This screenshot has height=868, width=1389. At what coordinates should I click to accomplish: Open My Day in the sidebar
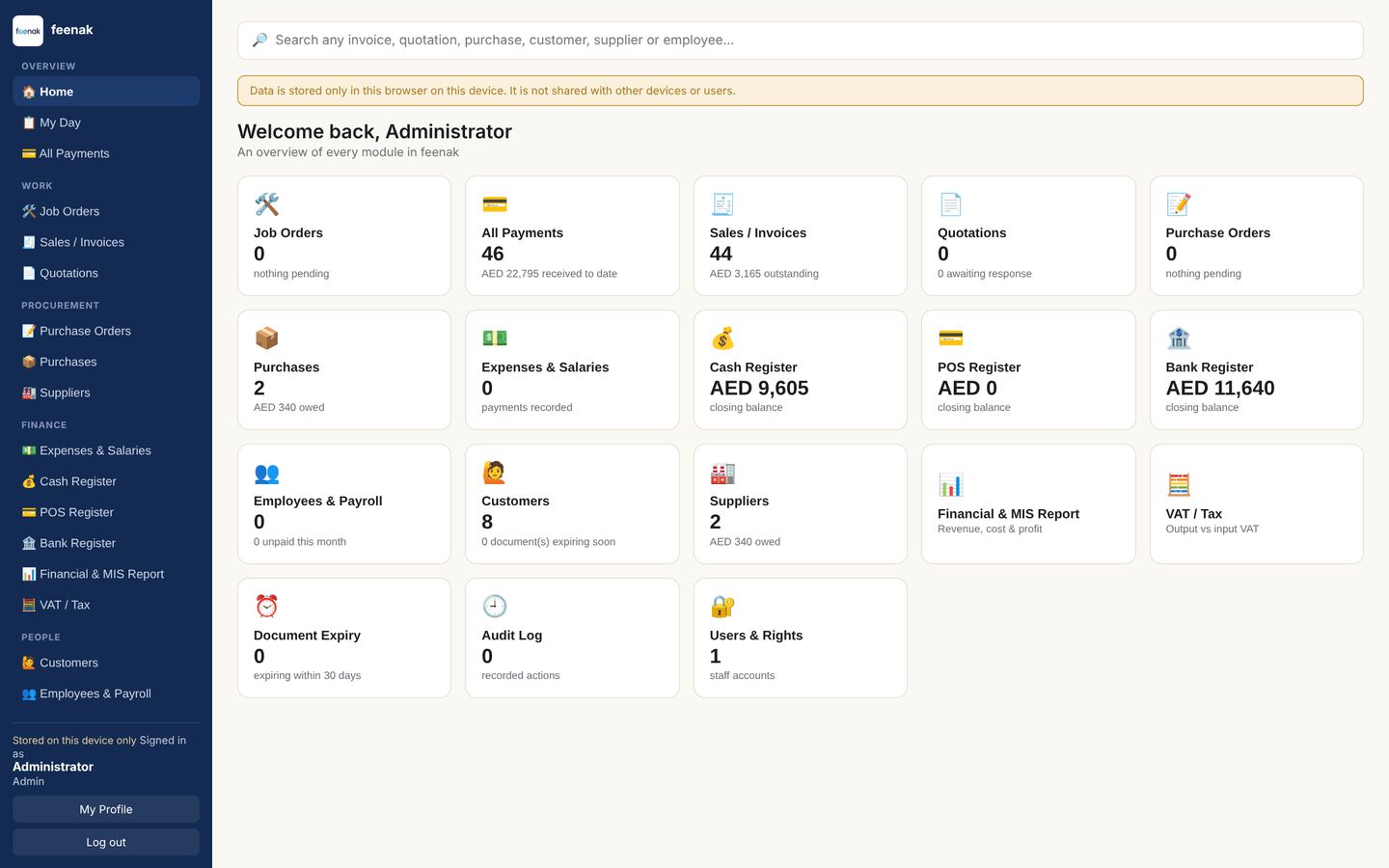[106, 122]
